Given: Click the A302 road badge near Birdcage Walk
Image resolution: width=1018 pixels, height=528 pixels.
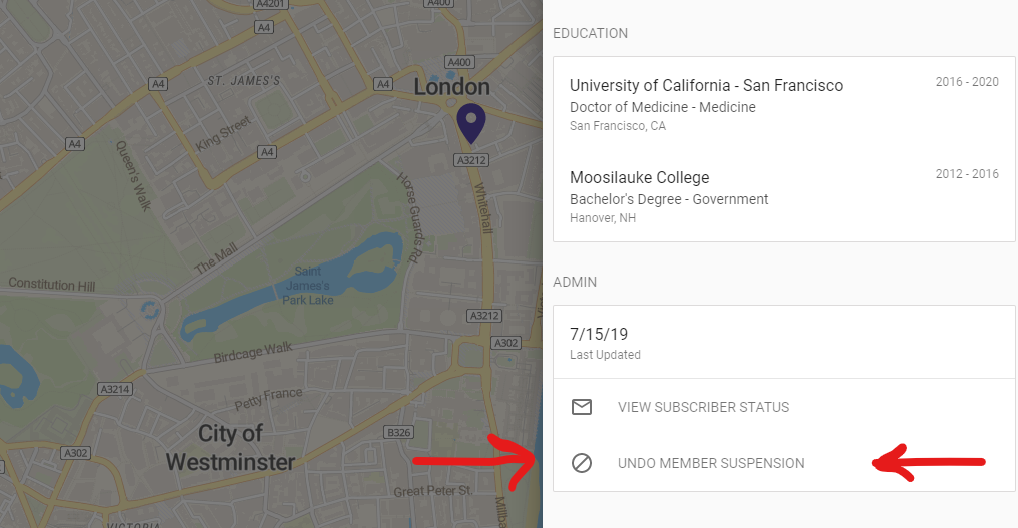Looking at the screenshot, I should click(x=506, y=343).
